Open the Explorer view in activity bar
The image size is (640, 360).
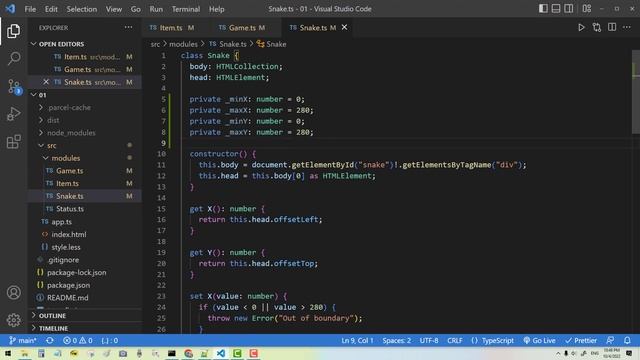tap(13, 31)
